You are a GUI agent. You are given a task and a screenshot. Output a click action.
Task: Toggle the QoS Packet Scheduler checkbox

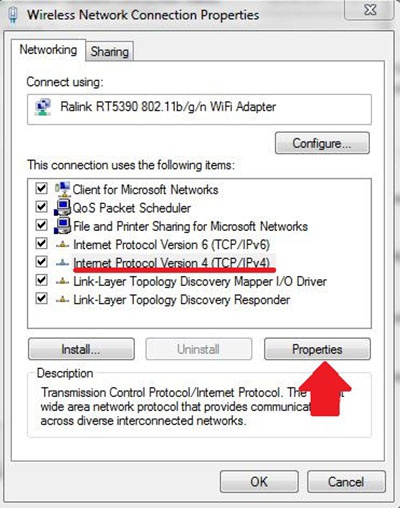pos(41,207)
